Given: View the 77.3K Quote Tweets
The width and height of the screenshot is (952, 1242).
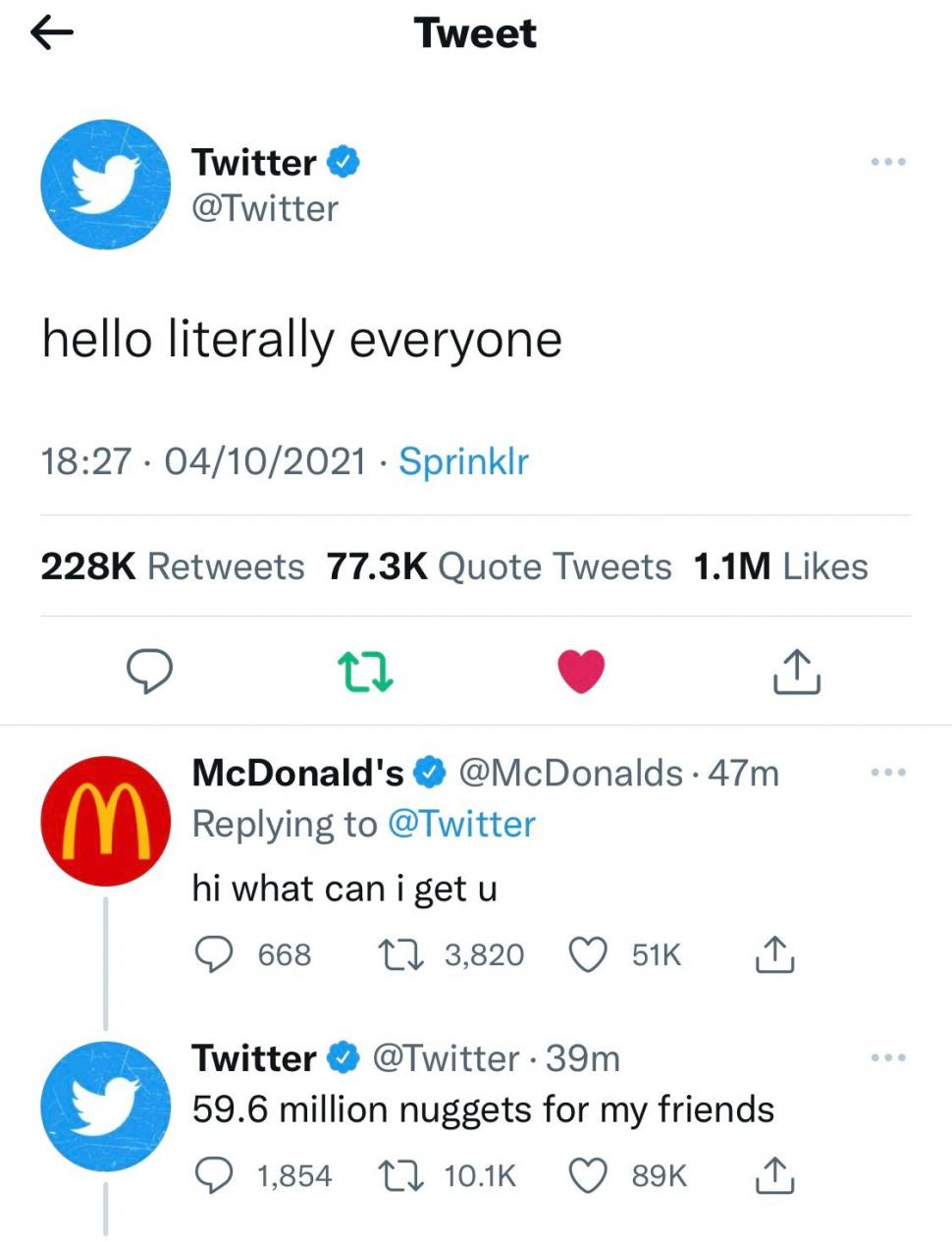Looking at the screenshot, I should tap(499, 567).
